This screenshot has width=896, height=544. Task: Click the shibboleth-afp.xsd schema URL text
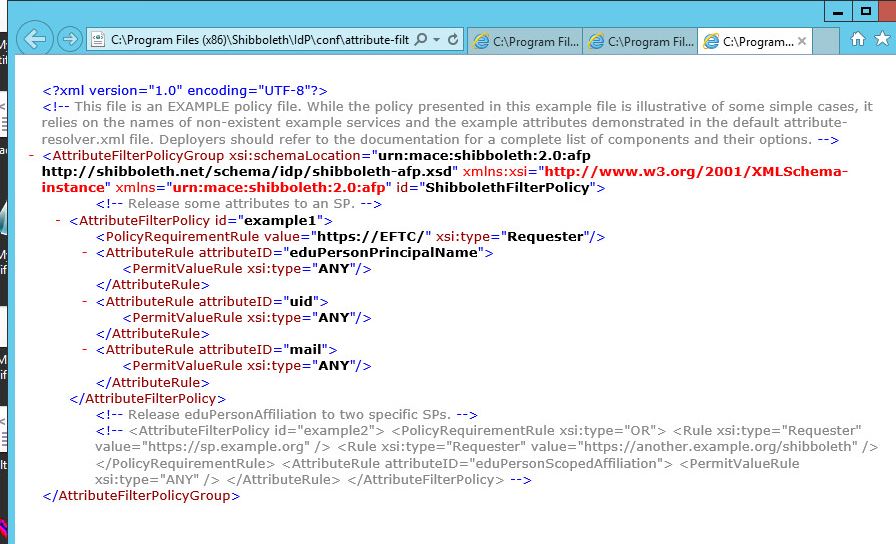tap(247, 171)
